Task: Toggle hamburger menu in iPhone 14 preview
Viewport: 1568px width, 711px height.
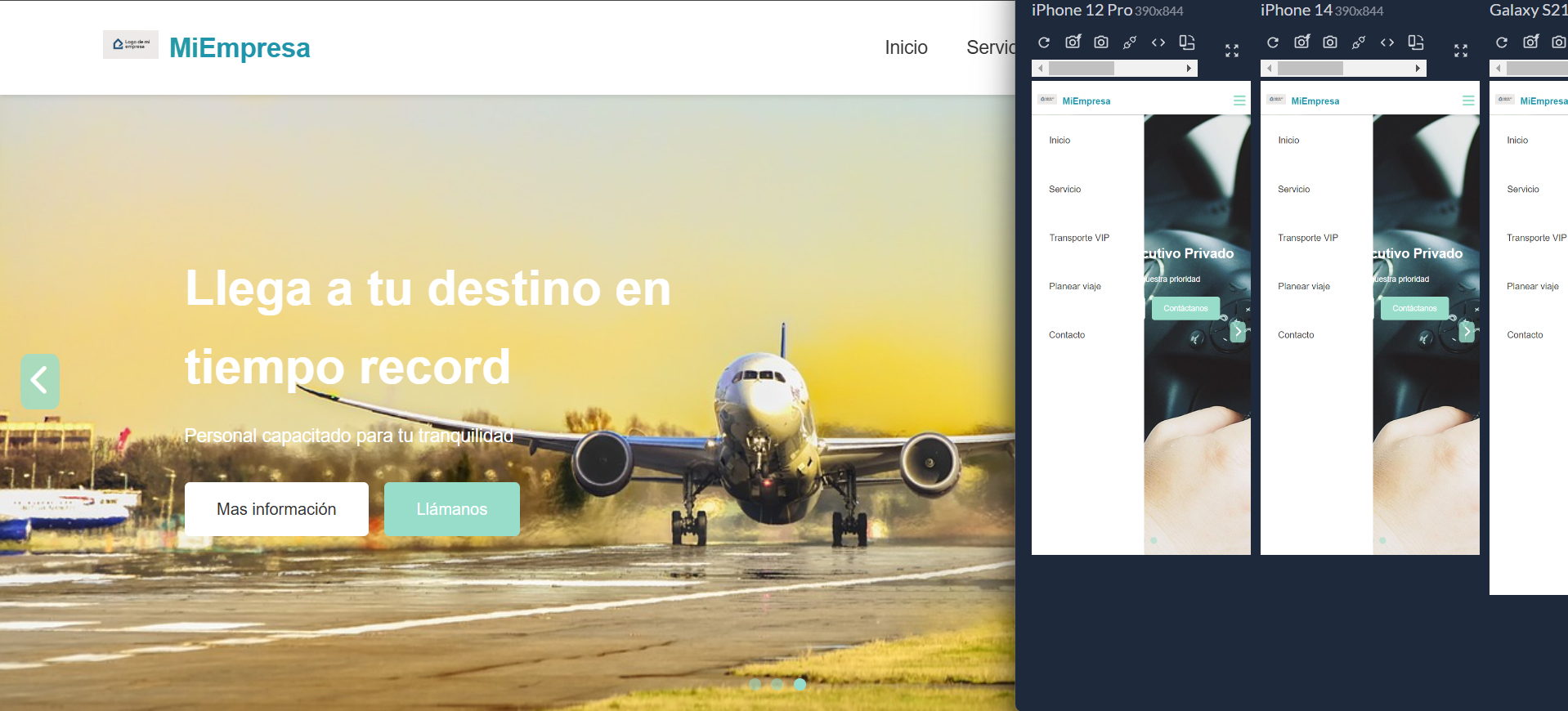Action: (x=1468, y=101)
